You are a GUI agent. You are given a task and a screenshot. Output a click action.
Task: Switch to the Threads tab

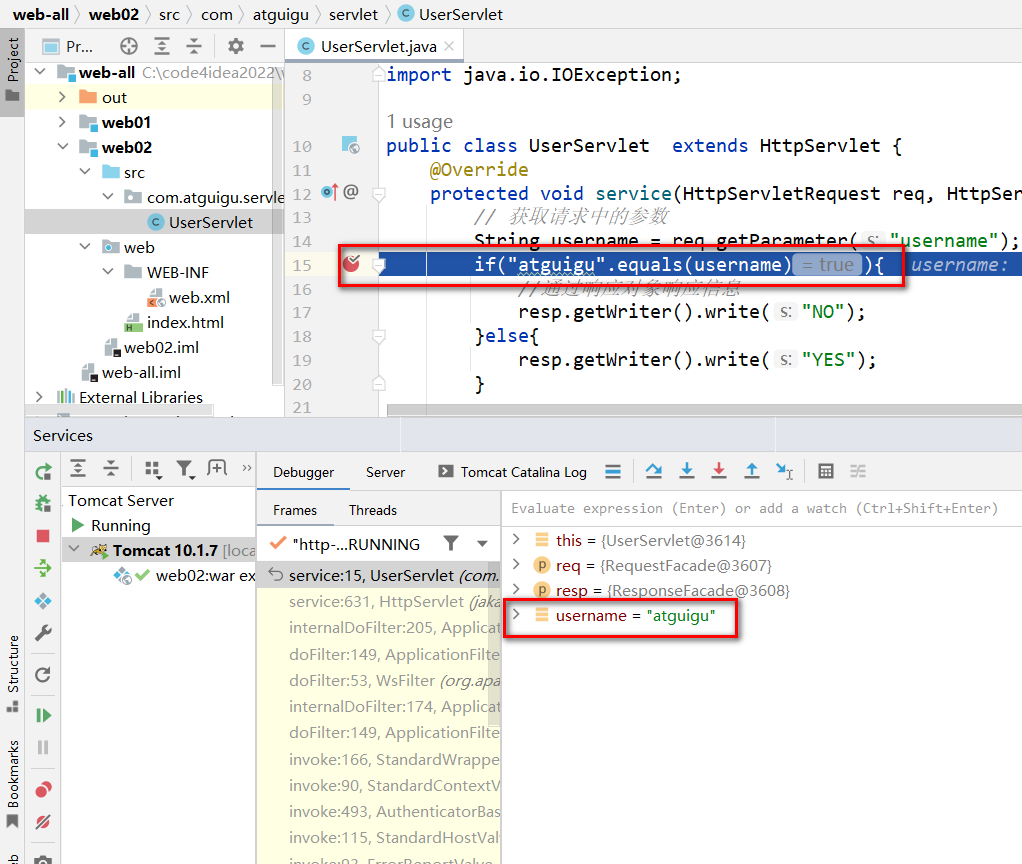coord(372,510)
